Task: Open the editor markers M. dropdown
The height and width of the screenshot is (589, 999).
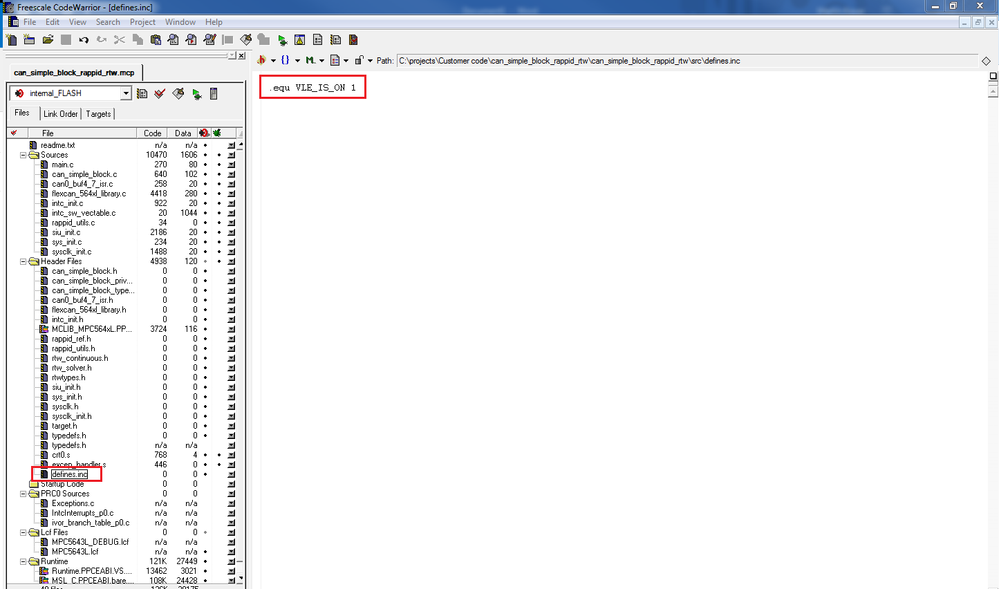Action: (315, 61)
